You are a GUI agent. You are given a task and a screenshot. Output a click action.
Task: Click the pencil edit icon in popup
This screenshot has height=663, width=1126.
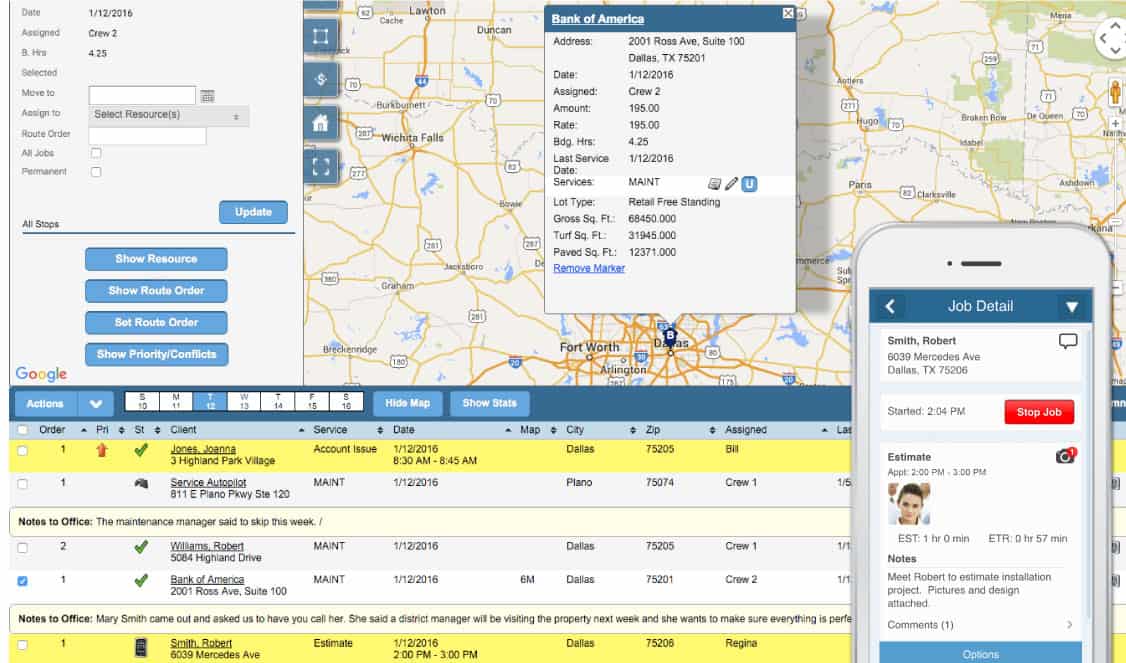[x=731, y=184]
